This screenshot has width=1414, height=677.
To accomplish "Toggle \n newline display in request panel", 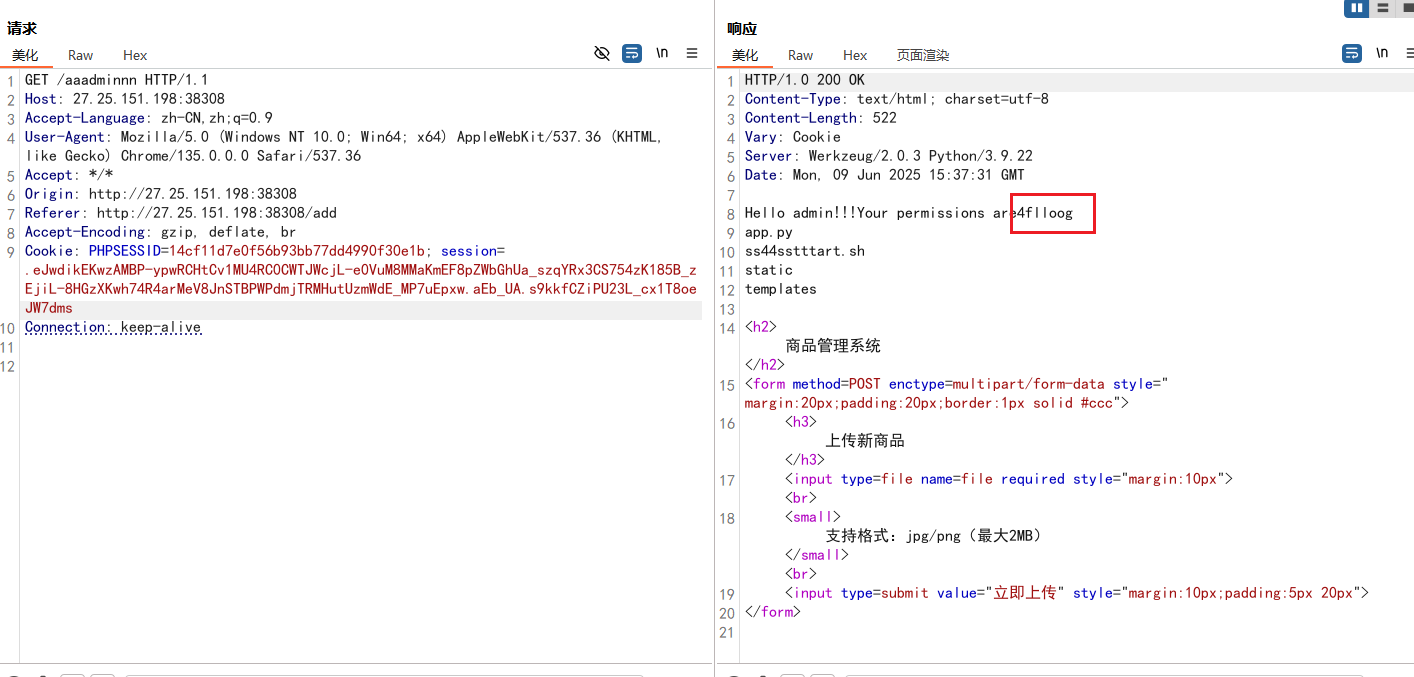I will (x=662, y=54).
